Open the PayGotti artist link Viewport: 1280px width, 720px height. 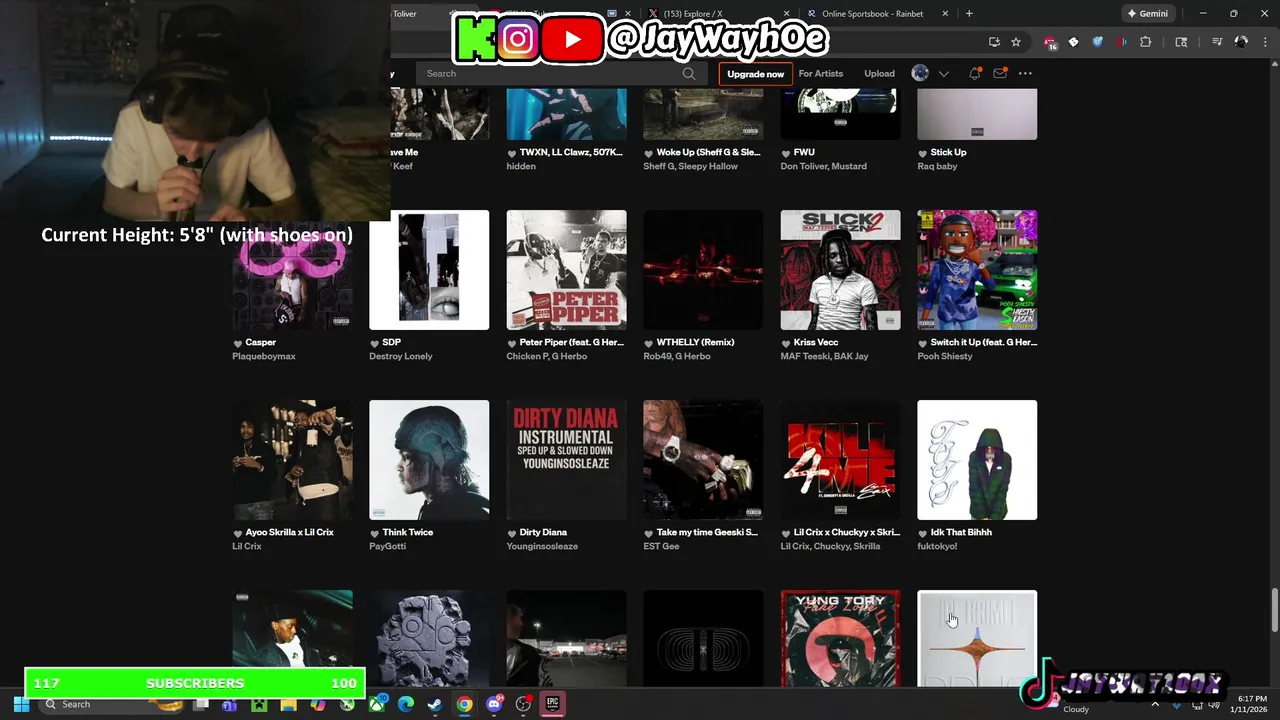tap(388, 546)
